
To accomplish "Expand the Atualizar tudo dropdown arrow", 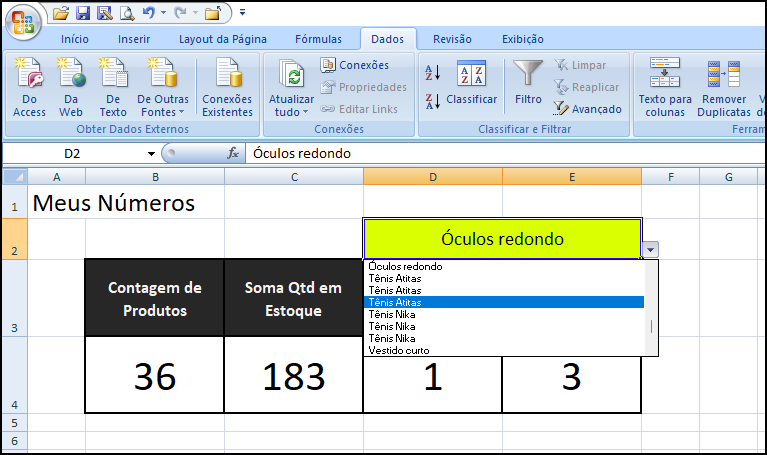I will pyautogui.click(x=305, y=113).
